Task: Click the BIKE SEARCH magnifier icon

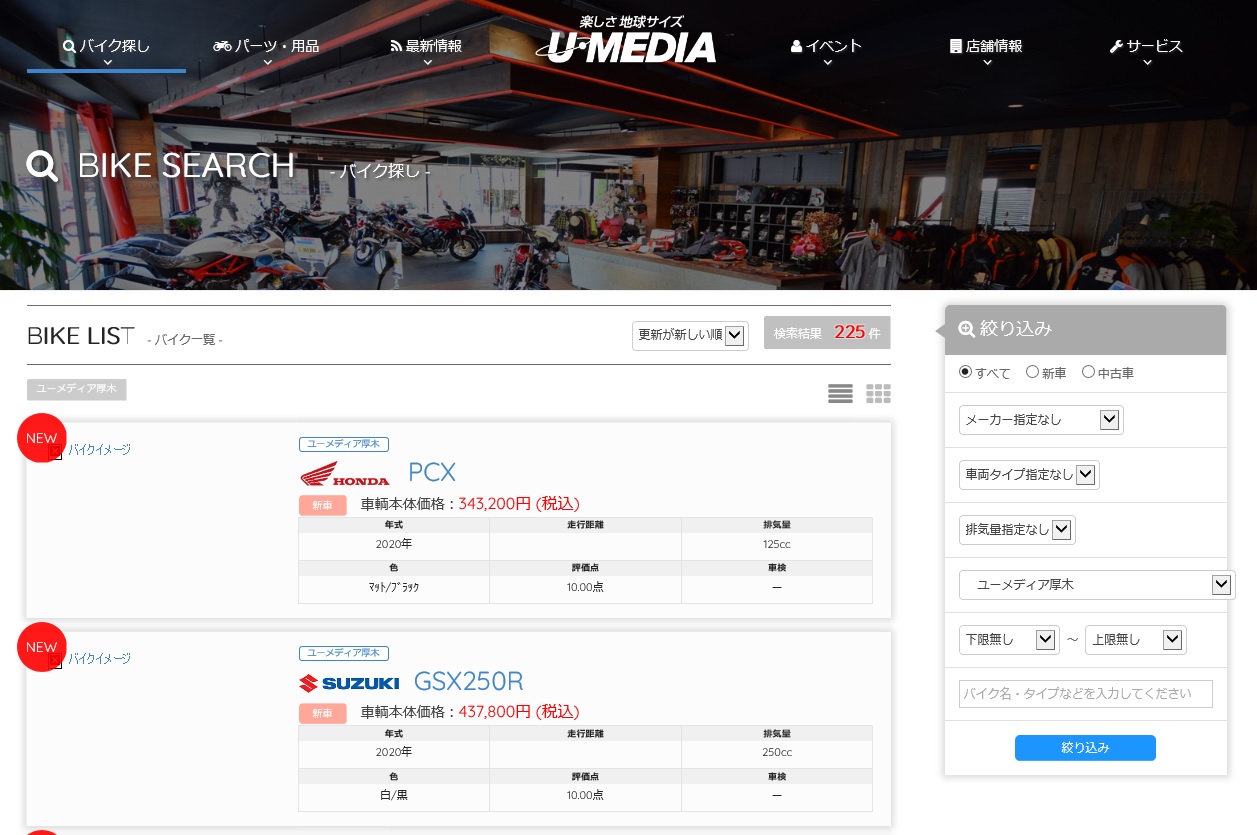Action: click(x=43, y=166)
